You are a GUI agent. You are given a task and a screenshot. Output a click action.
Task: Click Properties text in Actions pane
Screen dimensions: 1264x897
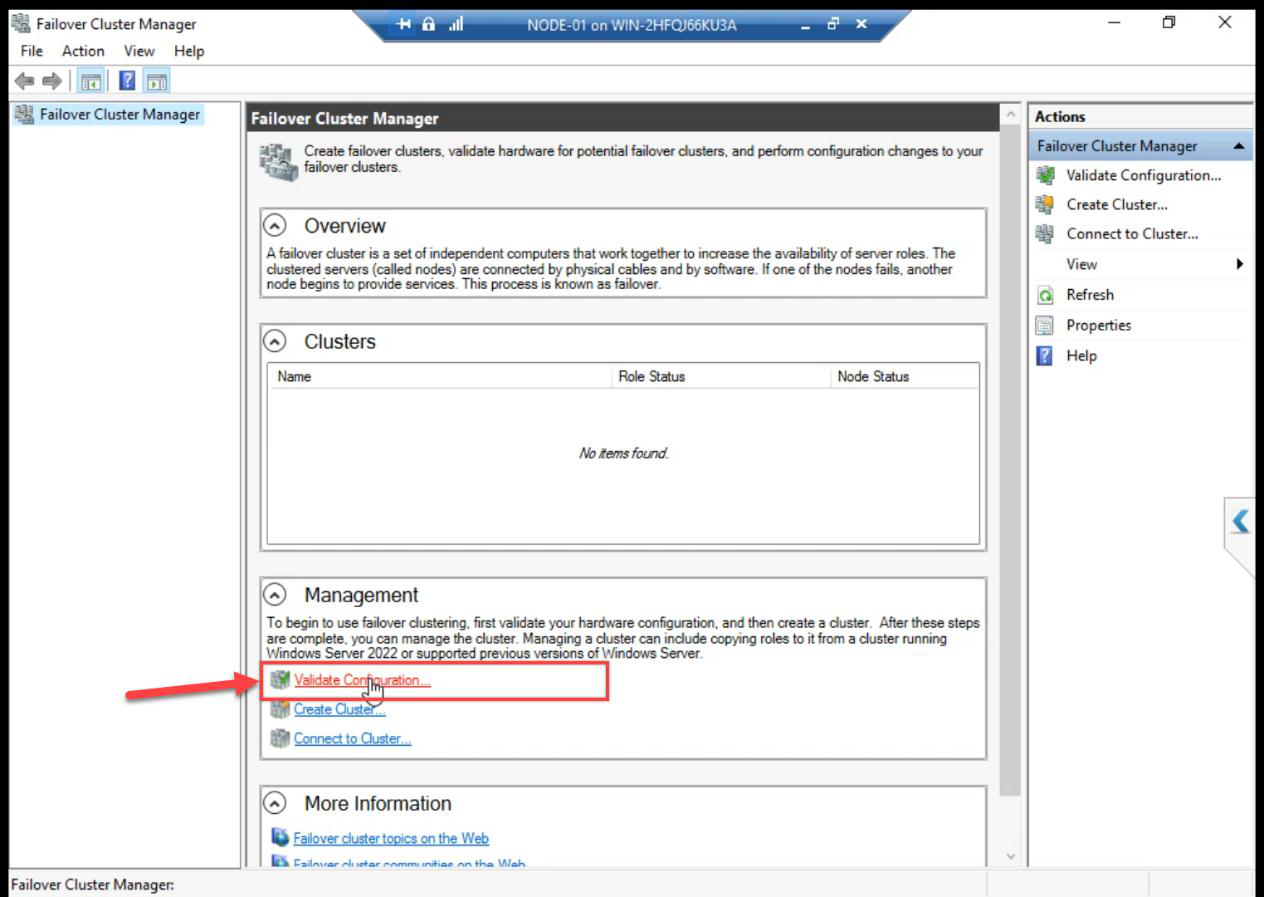click(1099, 325)
